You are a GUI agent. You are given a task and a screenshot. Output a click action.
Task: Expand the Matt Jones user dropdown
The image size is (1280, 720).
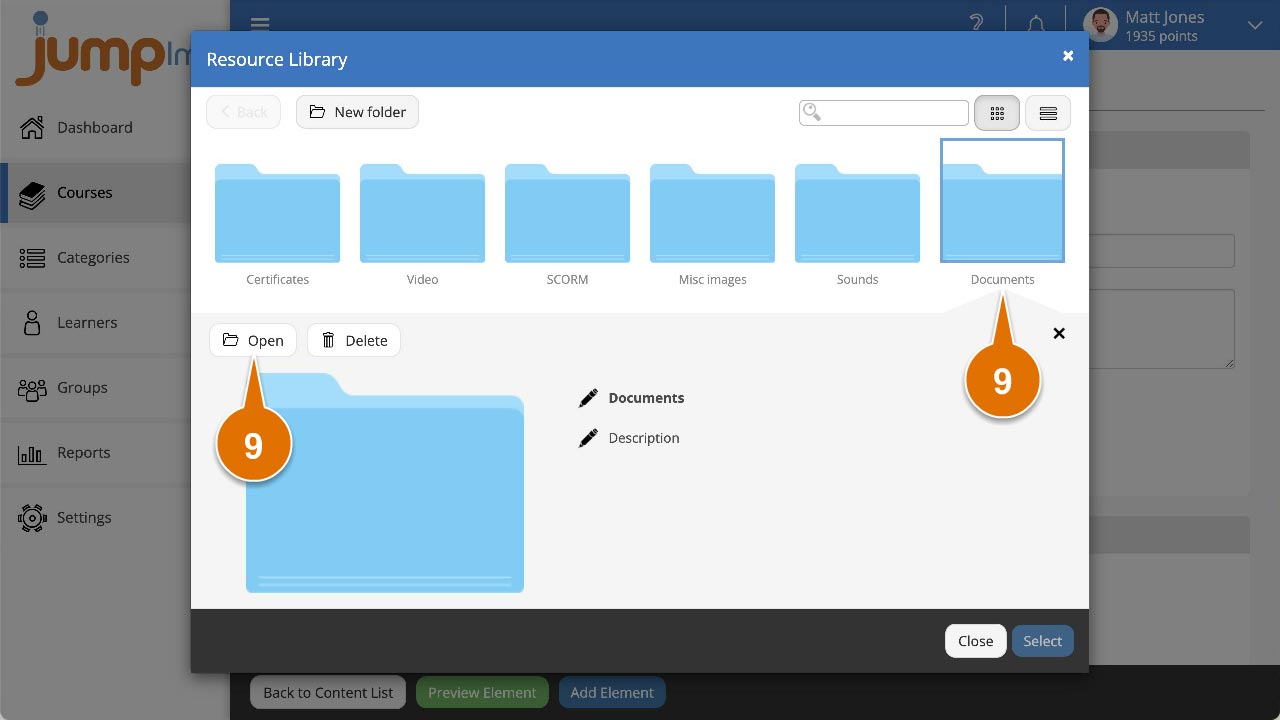pyautogui.click(x=1254, y=25)
